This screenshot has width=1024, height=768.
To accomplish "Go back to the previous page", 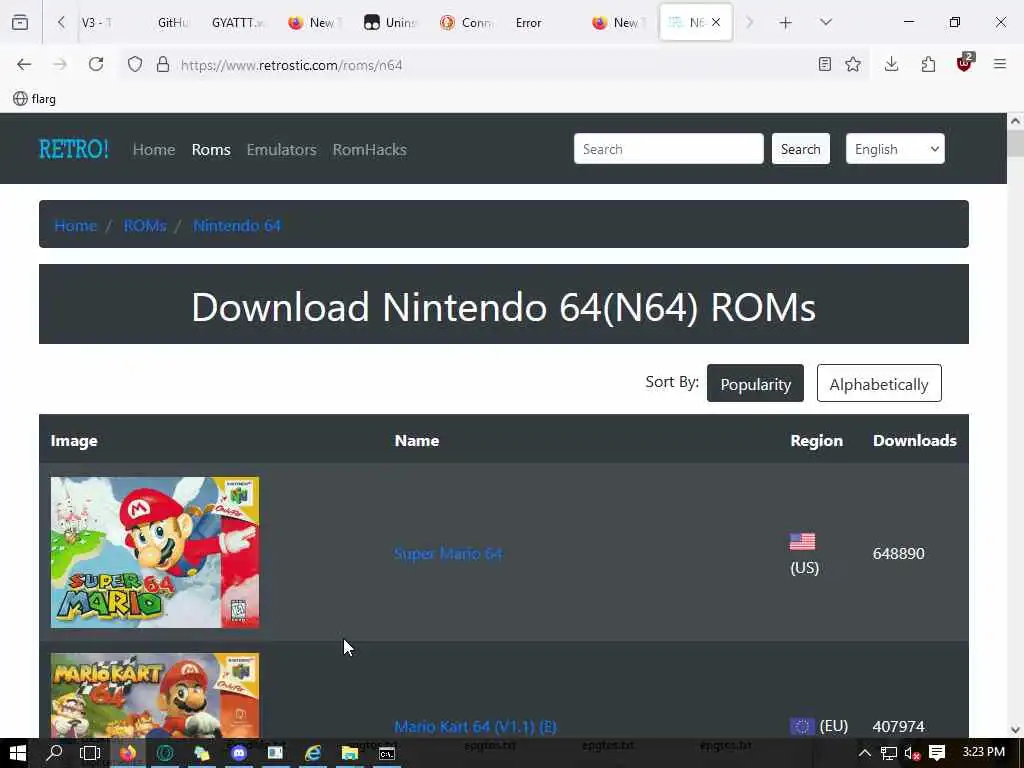I will (24, 65).
